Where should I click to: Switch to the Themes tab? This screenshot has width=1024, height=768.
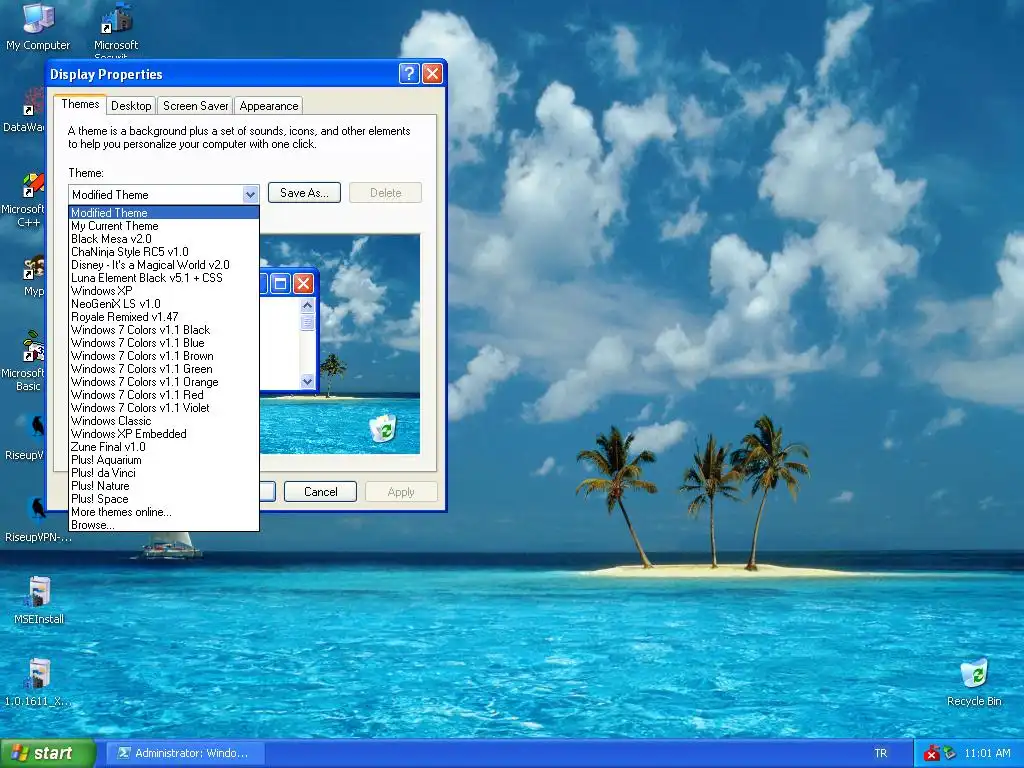[80, 104]
